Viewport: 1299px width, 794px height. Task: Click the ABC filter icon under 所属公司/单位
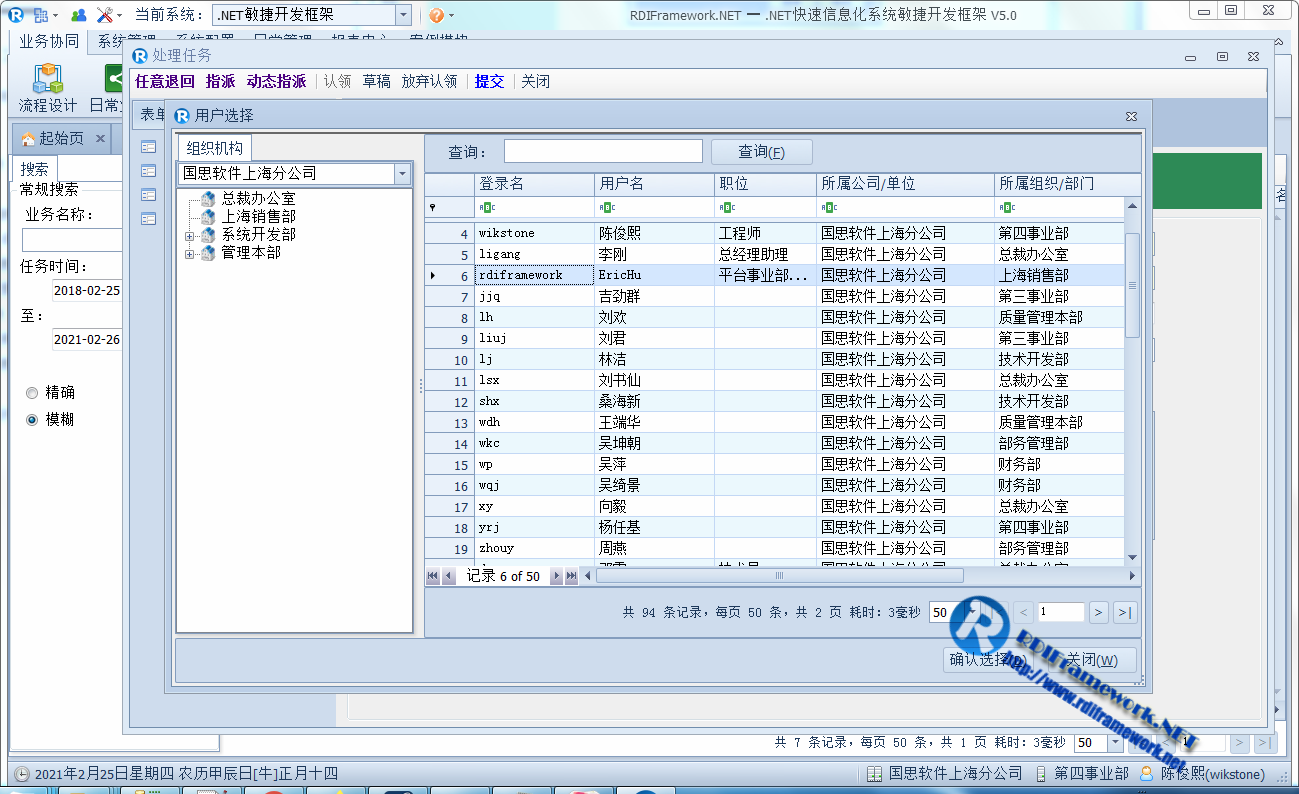829,208
